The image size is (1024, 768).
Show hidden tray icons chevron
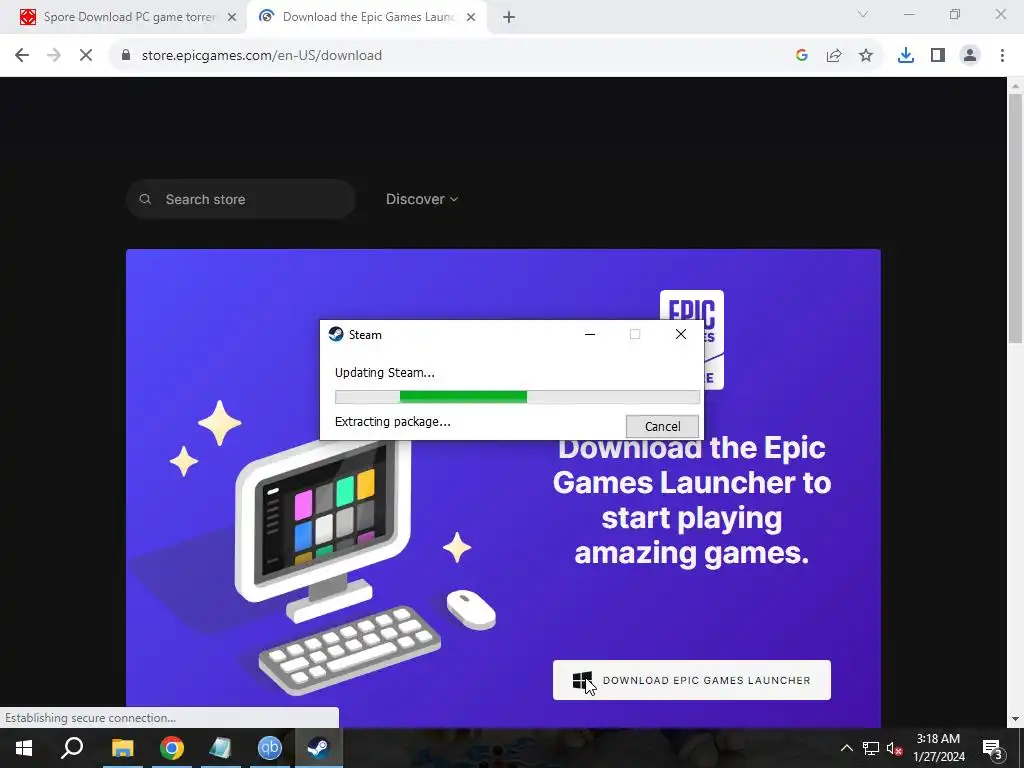click(846, 748)
